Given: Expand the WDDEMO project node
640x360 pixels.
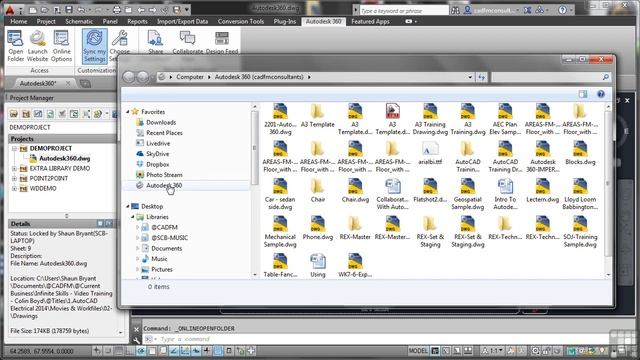Looking at the screenshot, I should pyautogui.click(x=14, y=189).
